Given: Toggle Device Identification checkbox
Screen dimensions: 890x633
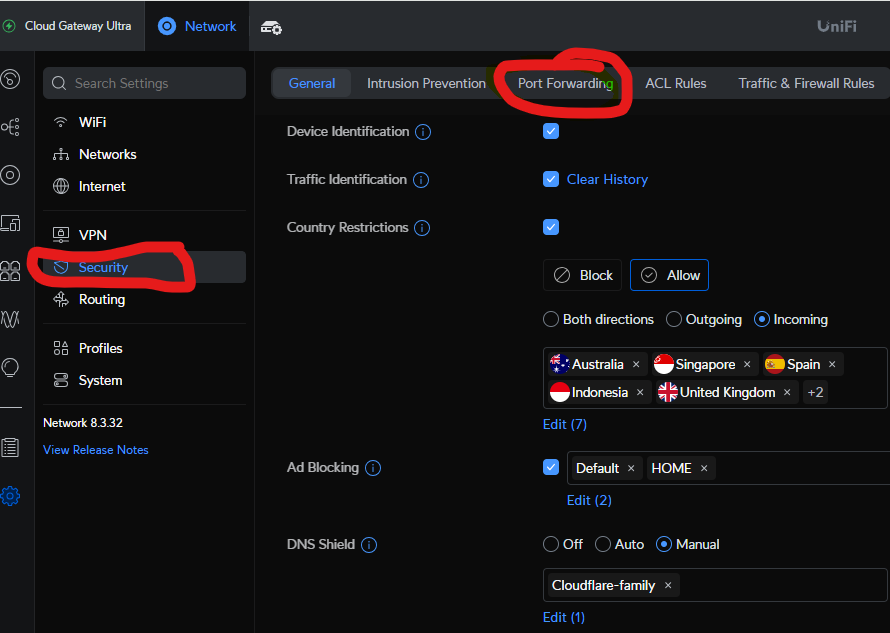Looking at the screenshot, I should point(551,131).
